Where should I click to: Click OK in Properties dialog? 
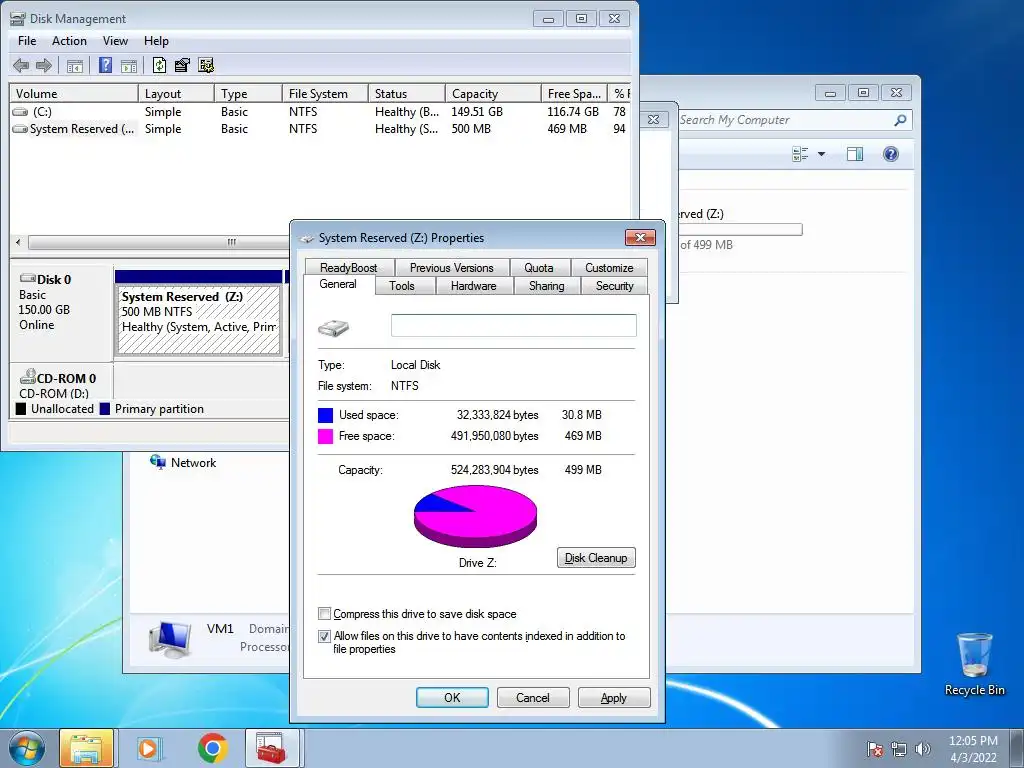[x=452, y=697]
